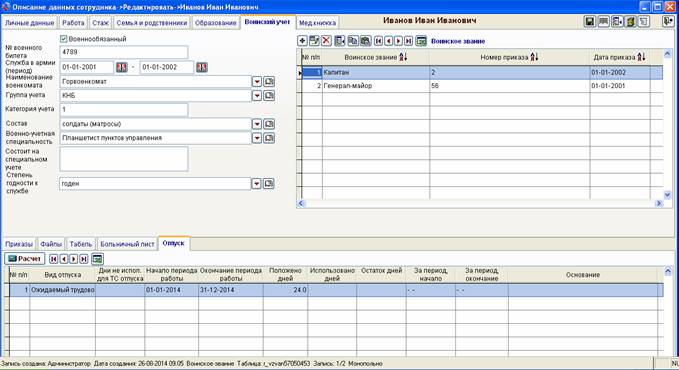Viewport: 679px width, 370px height.
Task: Open the Образование tab
Action: (x=216, y=23)
